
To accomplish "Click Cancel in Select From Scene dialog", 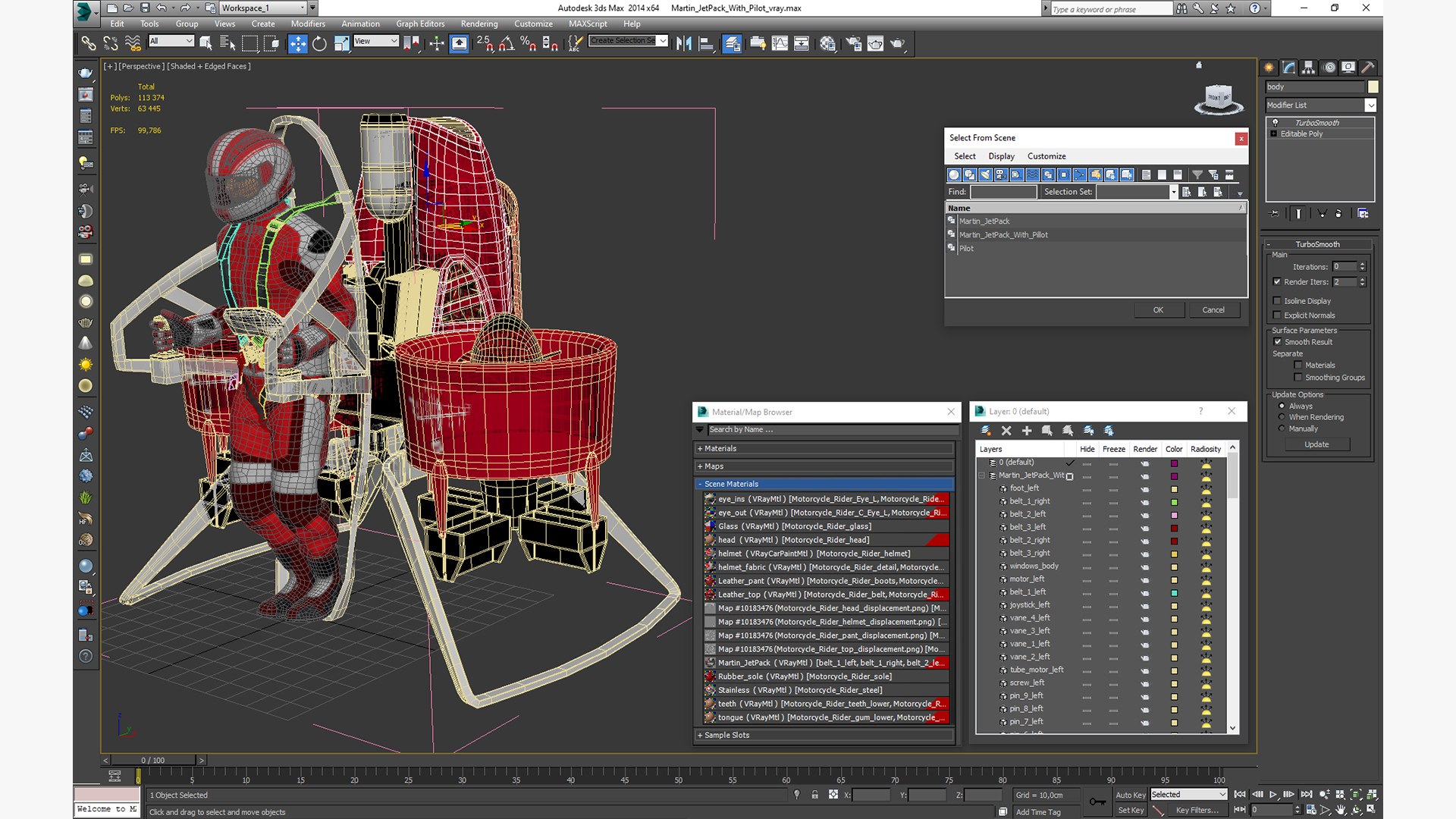I will [x=1213, y=309].
